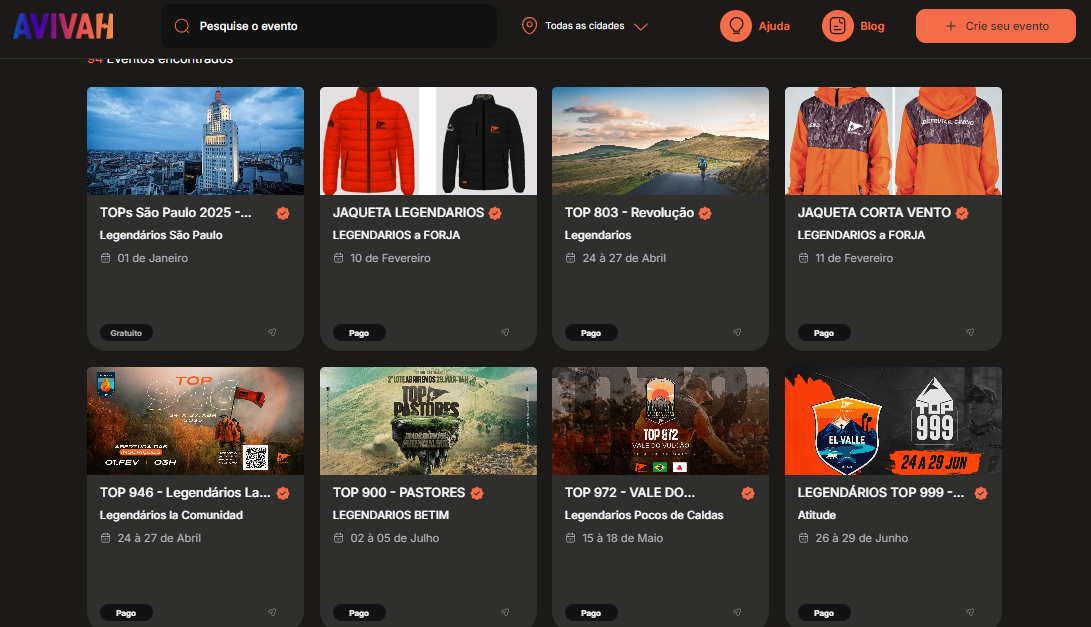Share the JAQUETA LEGENDARIOS event
The height and width of the screenshot is (627, 1091).
(505, 333)
